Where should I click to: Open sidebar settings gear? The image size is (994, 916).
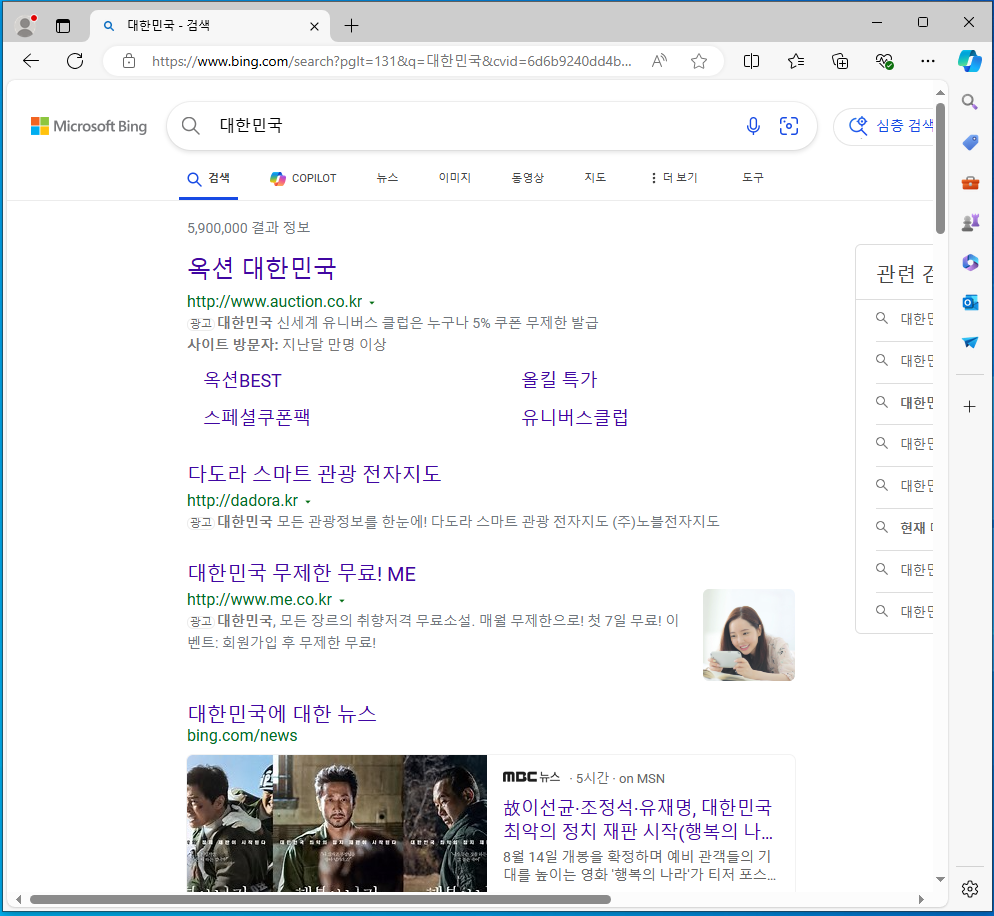tap(969, 889)
